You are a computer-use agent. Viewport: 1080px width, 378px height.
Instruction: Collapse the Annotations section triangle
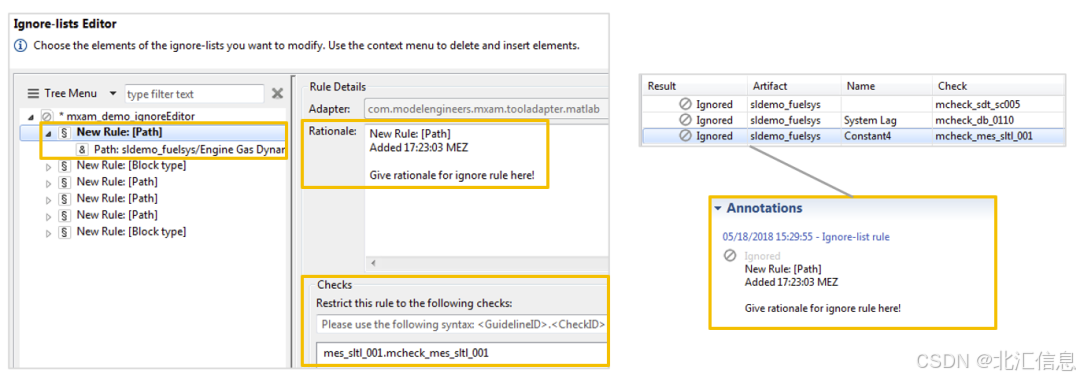click(x=718, y=208)
